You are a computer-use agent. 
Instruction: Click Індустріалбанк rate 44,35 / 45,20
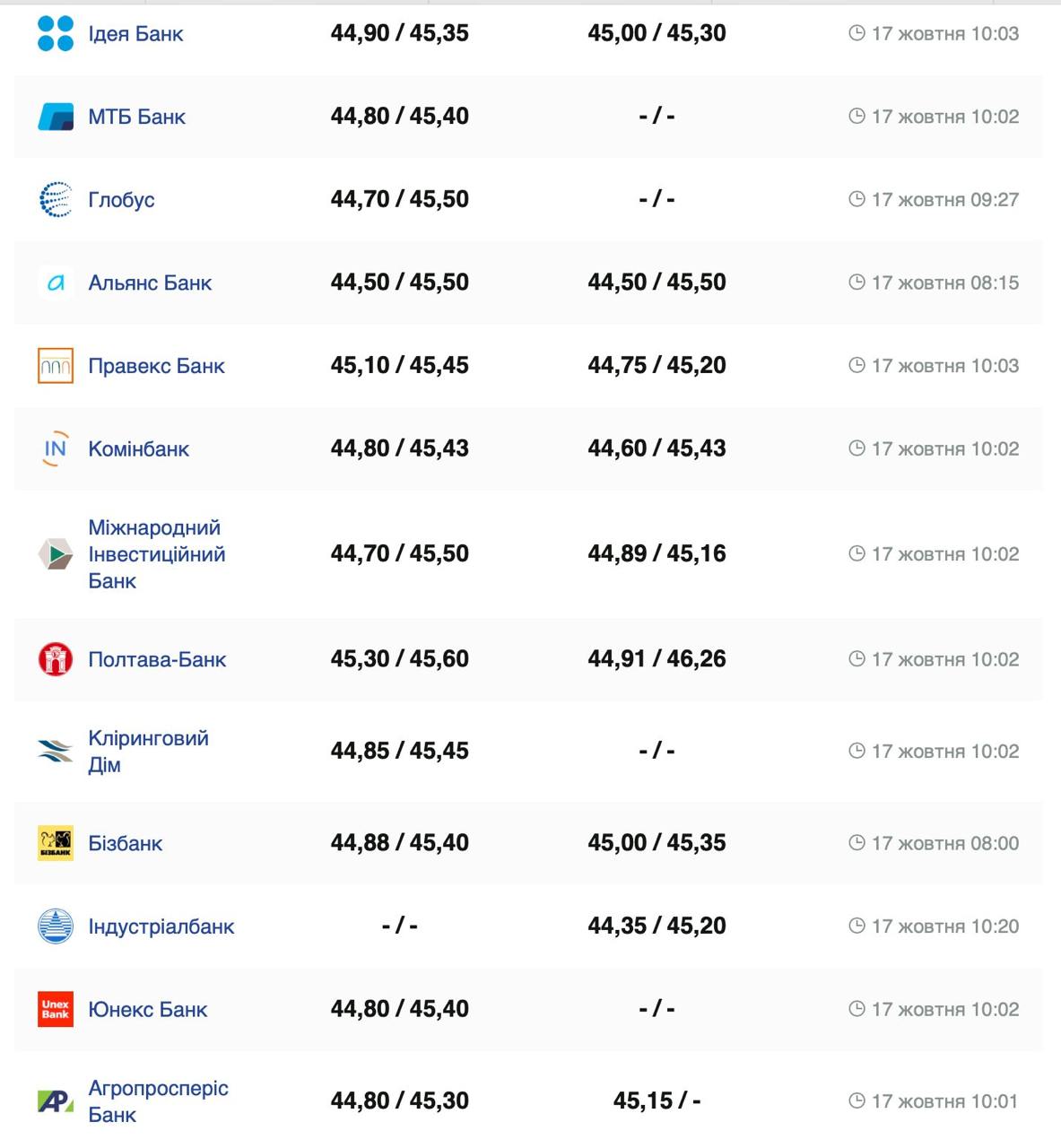(657, 926)
